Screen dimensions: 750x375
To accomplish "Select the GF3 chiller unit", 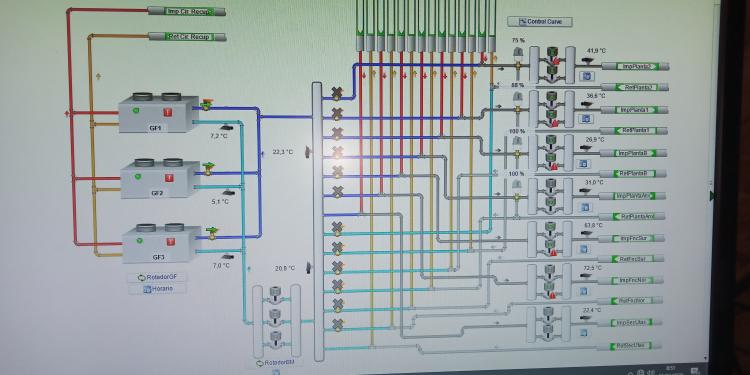I will coord(161,243).
